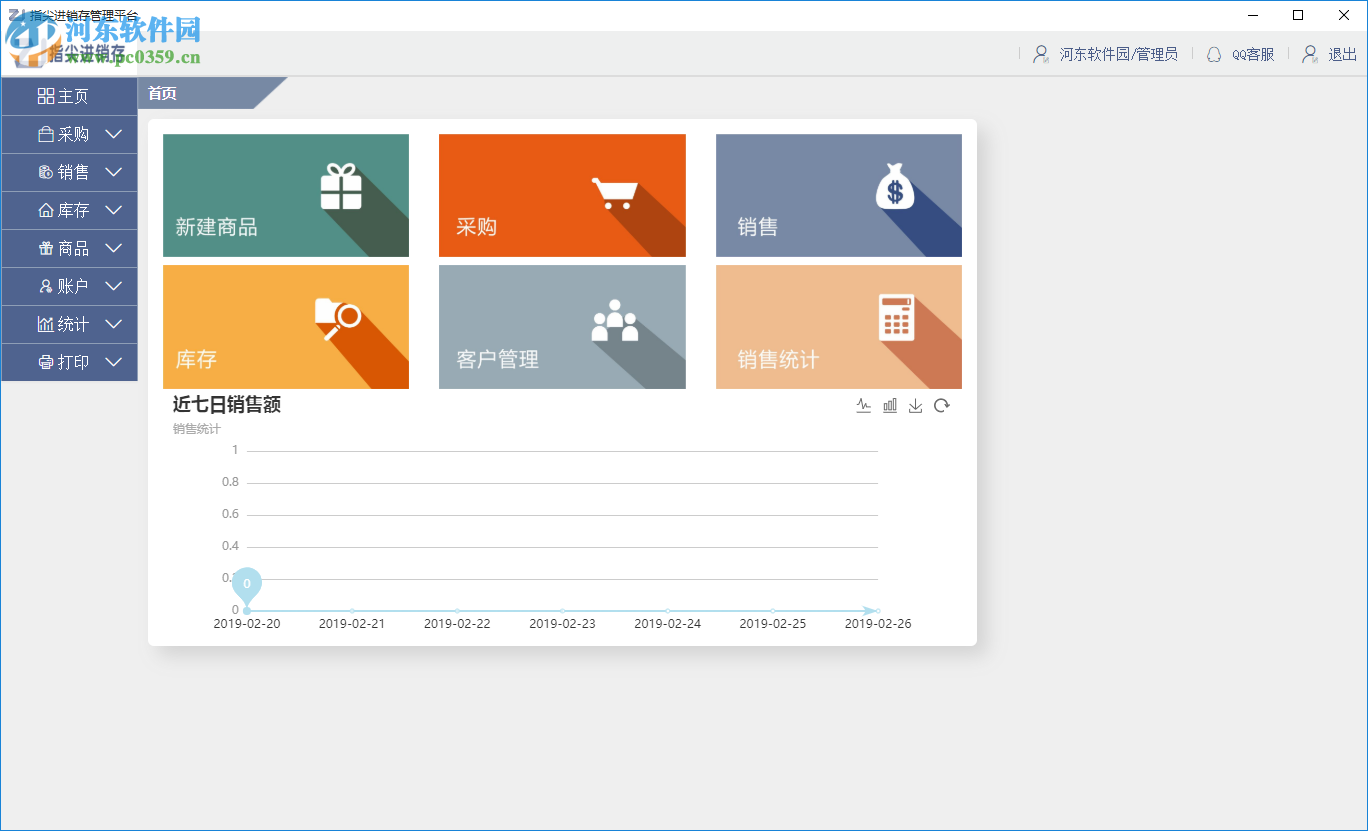Expand the 采购 sidebar chevron

point(114,134)
